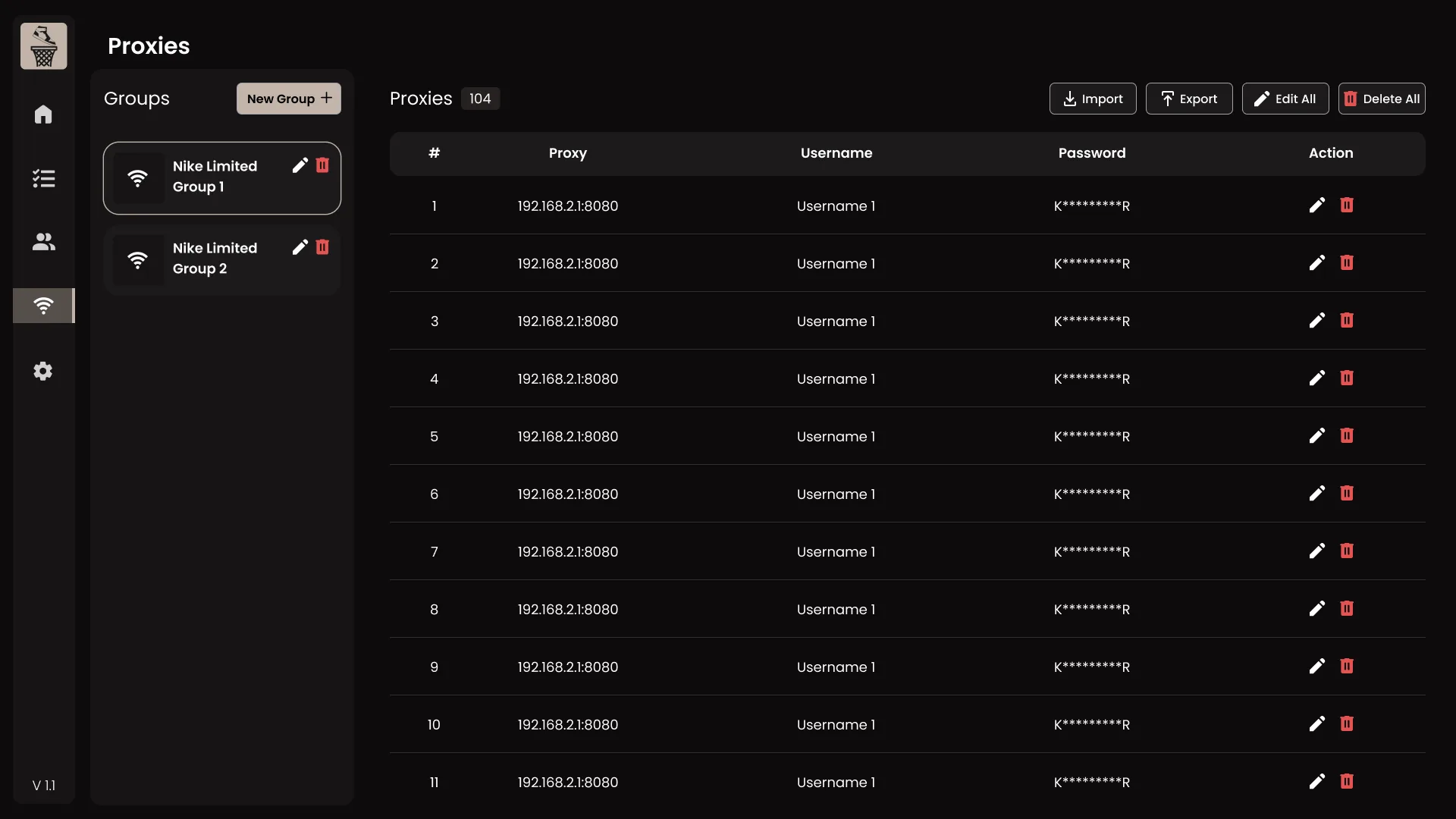Viewport: 1456px width, 819px height.
Task: Click masked password in row 5
Action: (x=1092, y=437)
